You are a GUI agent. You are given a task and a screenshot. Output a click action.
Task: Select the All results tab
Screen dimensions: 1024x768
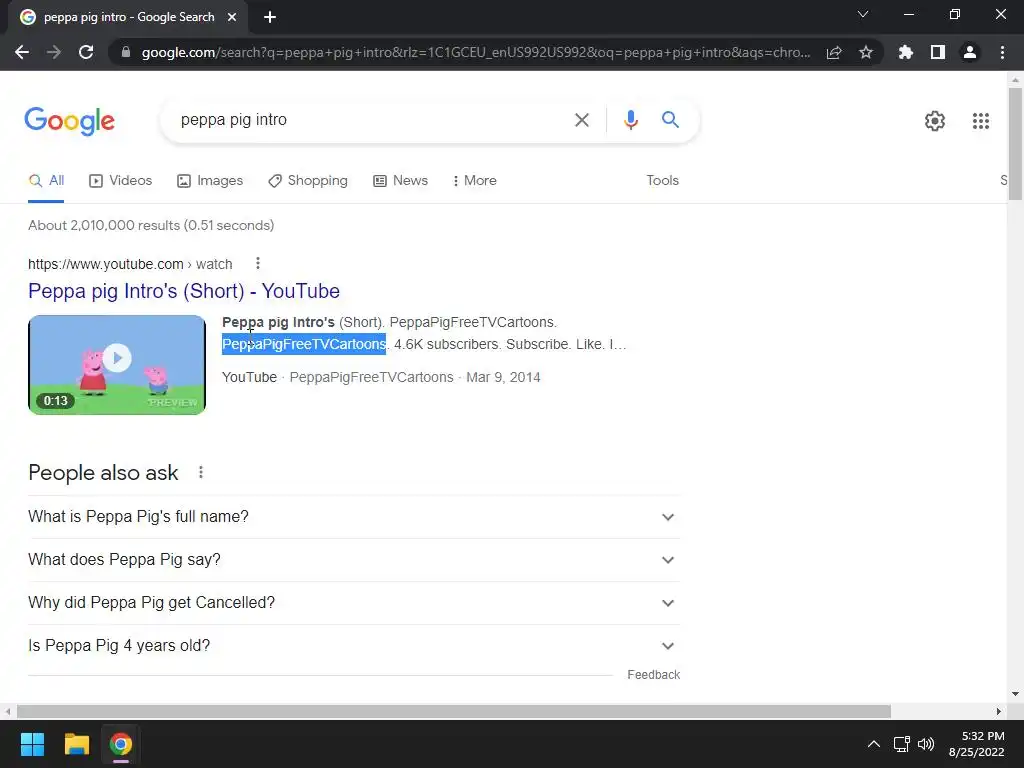tap(46, 181)
